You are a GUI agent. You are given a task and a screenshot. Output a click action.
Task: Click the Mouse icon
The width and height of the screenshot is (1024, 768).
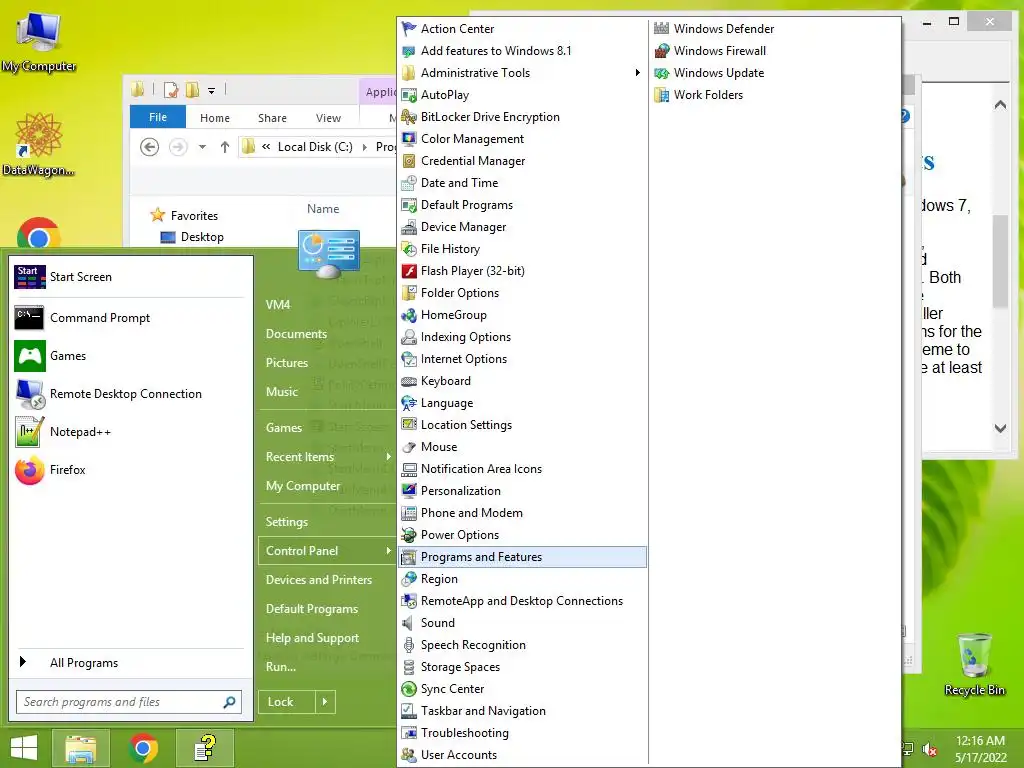click(409, 447)
